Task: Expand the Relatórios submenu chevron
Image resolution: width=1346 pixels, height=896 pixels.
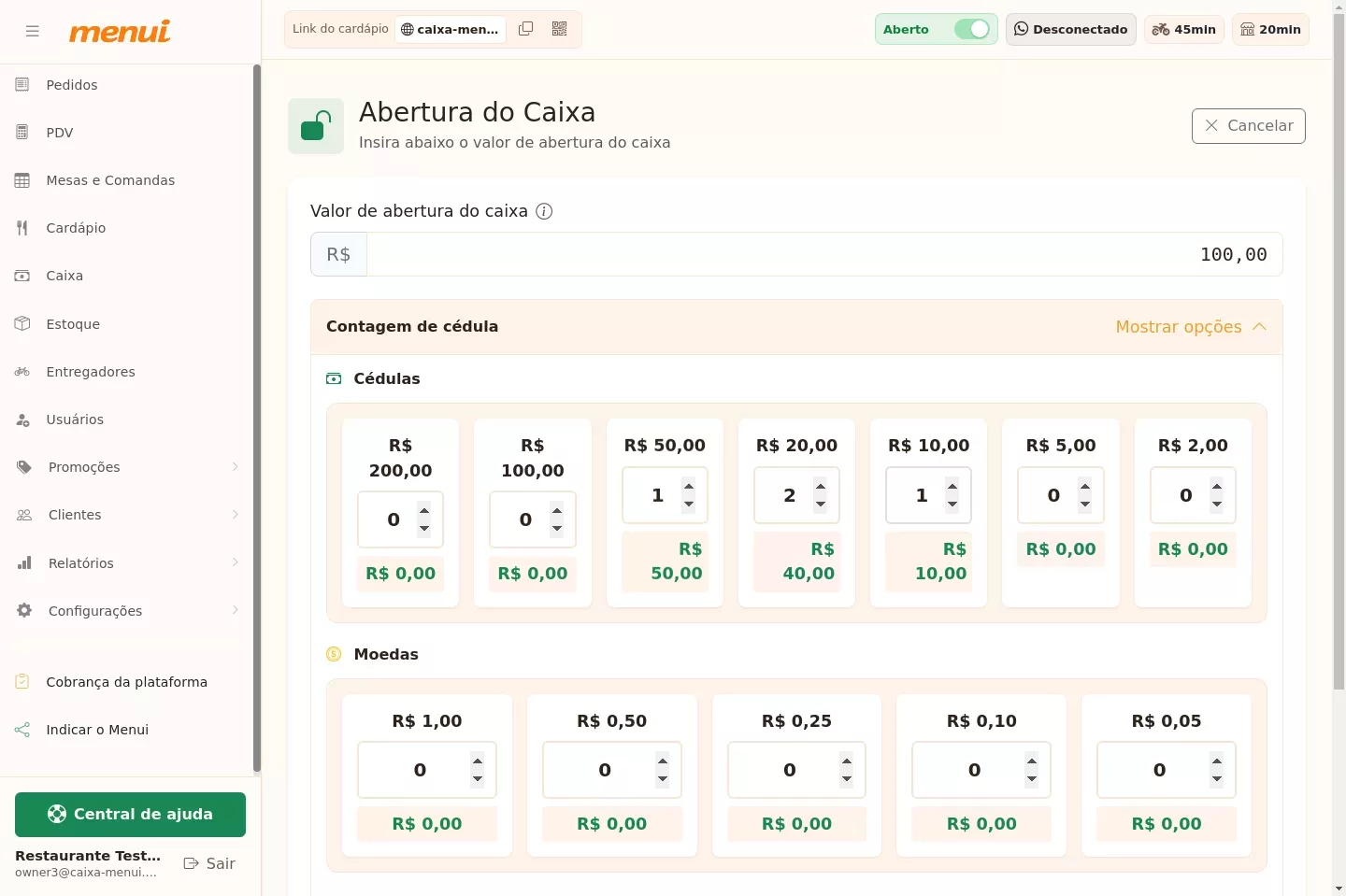Action: pos(236,562)
